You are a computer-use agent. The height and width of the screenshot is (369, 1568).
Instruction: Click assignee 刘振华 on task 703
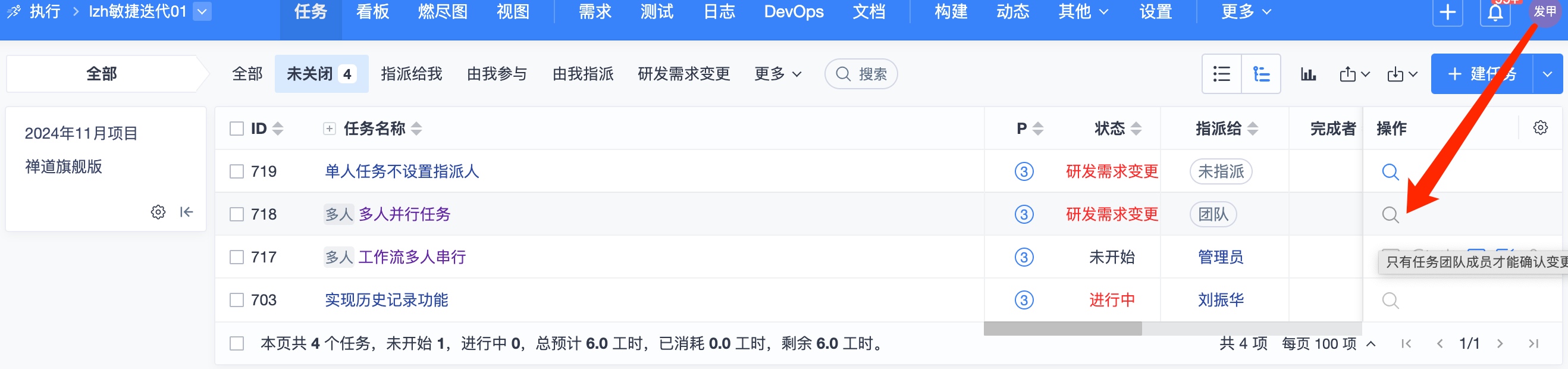1221,300
